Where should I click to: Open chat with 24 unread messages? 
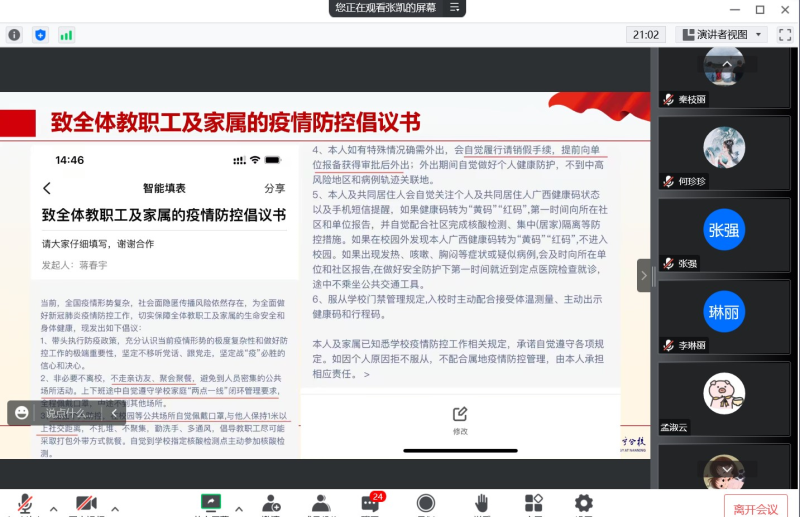[x=372, y=502]
